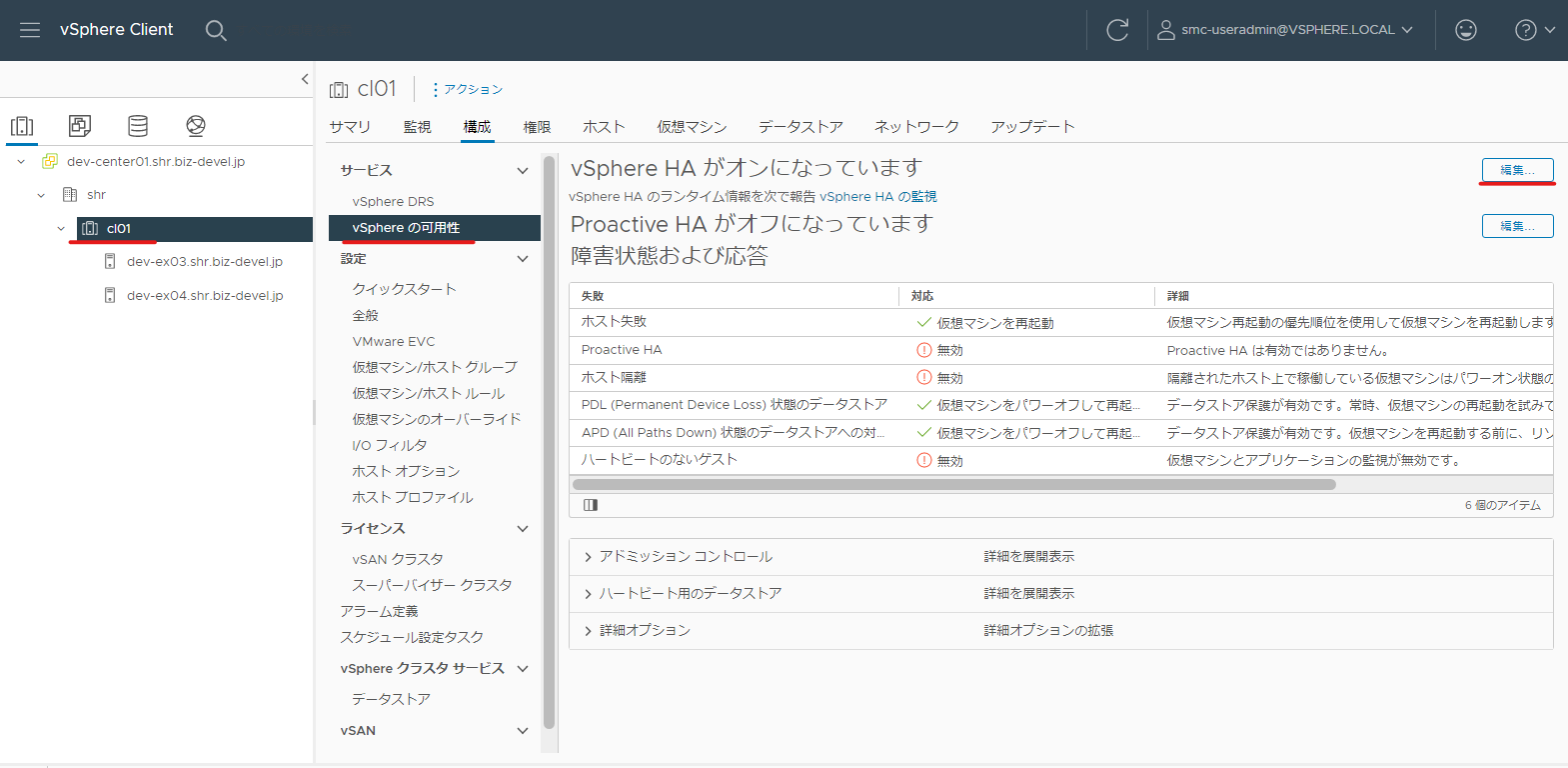Open the hamburger navigation menu
The height and width of the screenshot is (768, 1568).
(30, 30)
